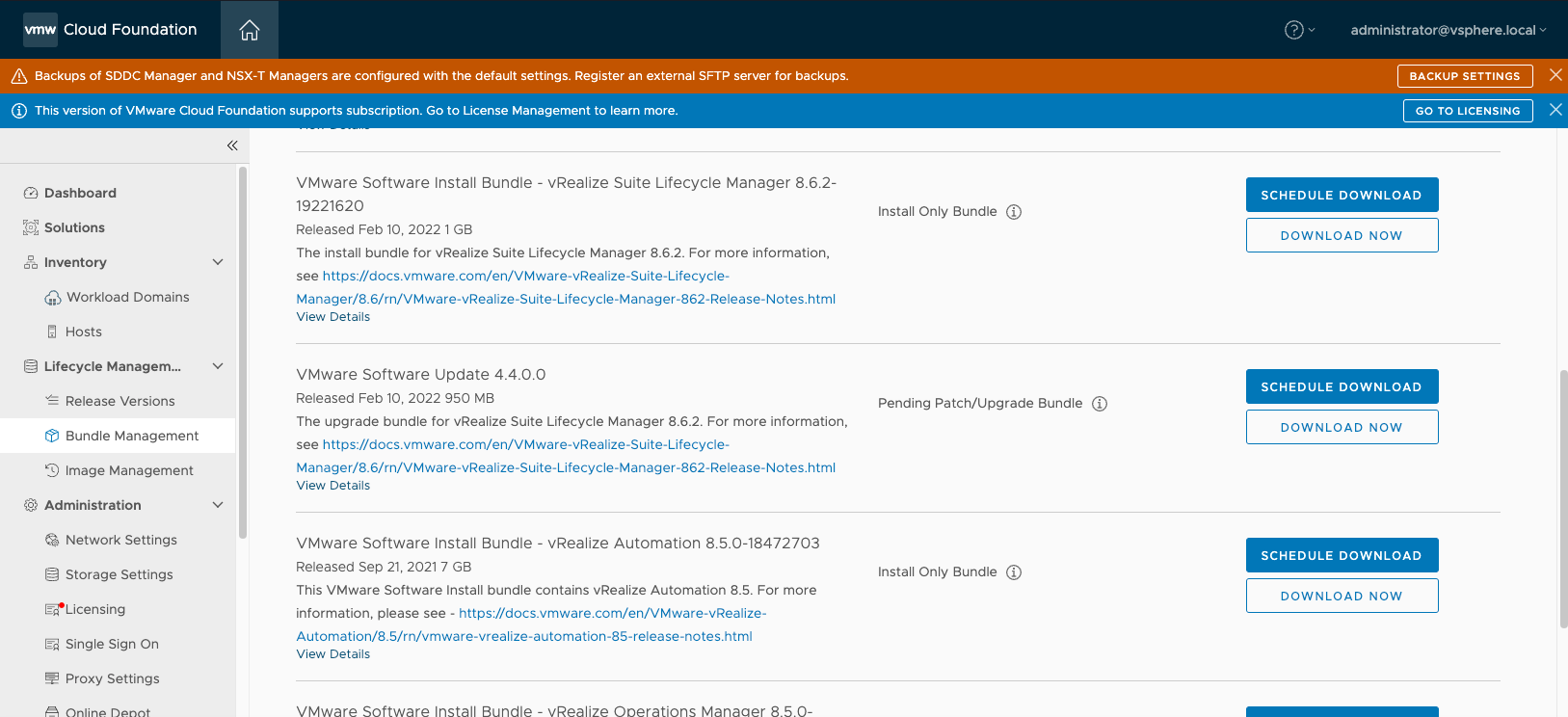Click the Administration gear icon
This screenshot has width=1568, height=717.
coord(31,505)
